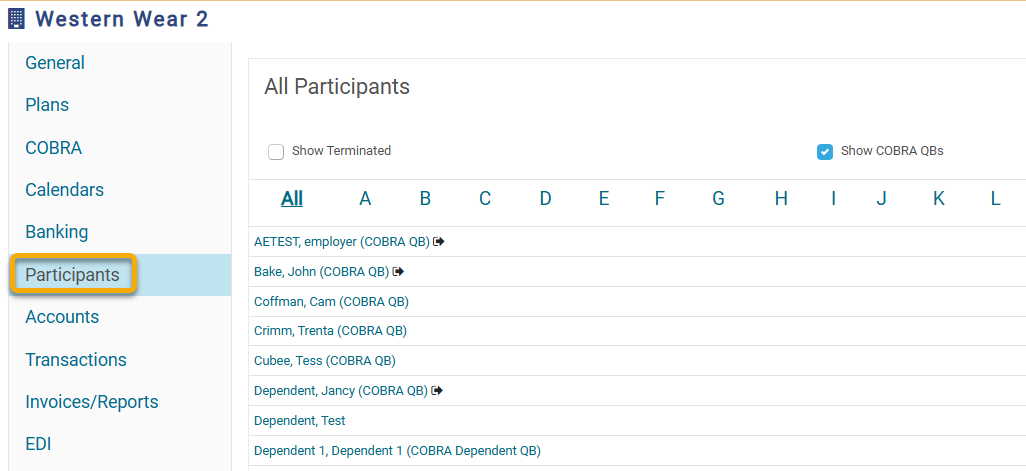
Task: Click the arrow icon next to AETEST, employer
Action: [439, 241]
